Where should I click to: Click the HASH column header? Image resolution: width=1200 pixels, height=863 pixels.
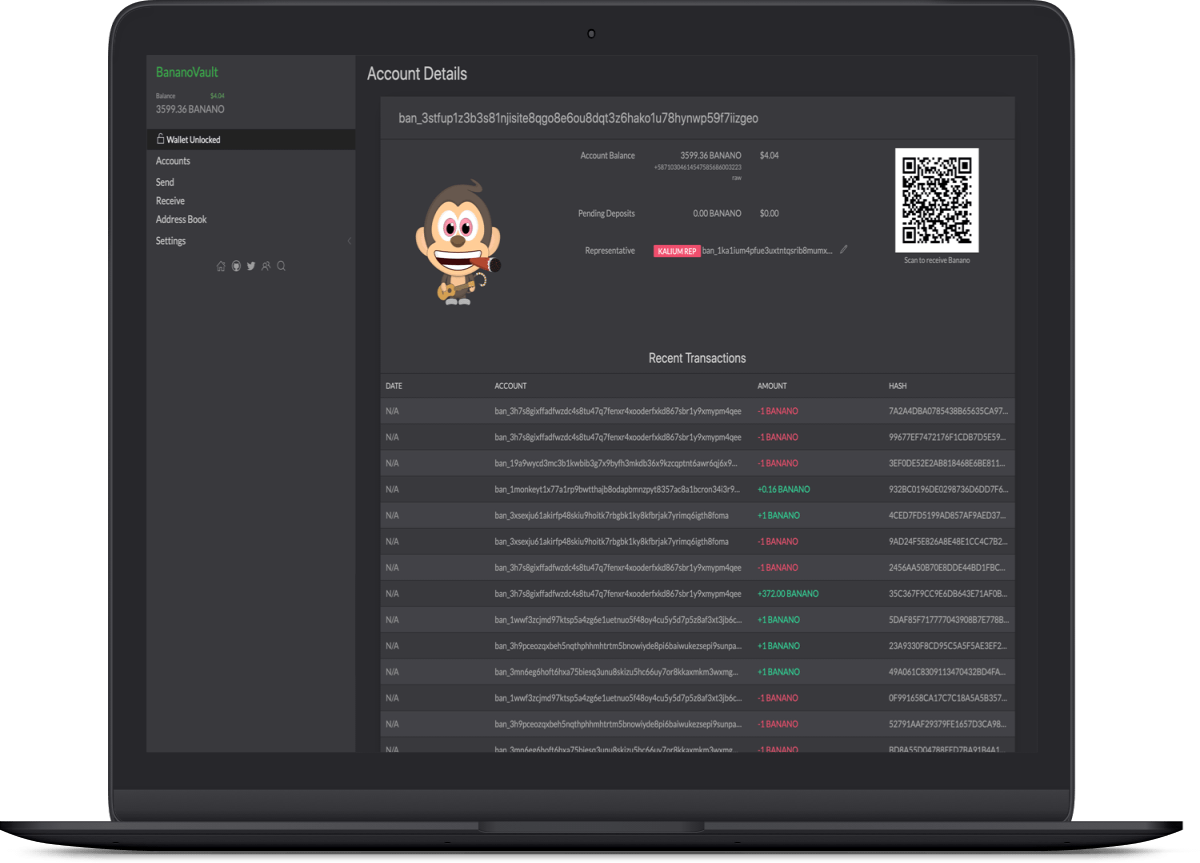tap(897, 386)
